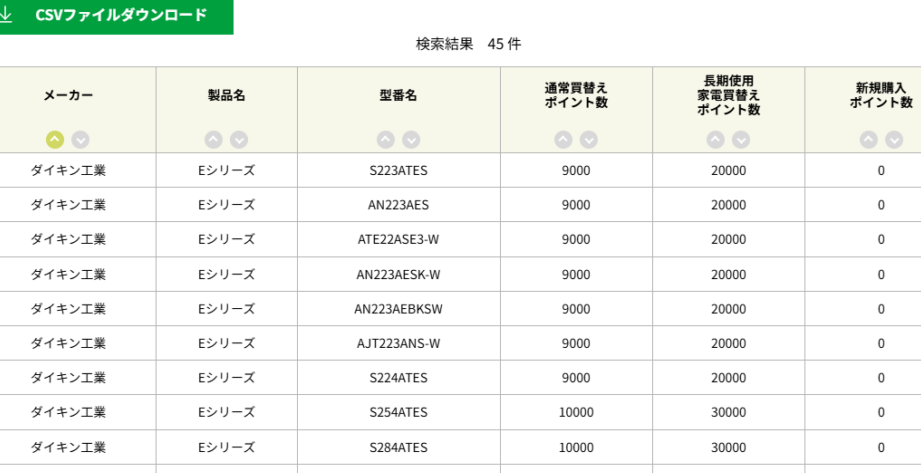Click the CSVファイルダウンロード button

coord(121,15)
